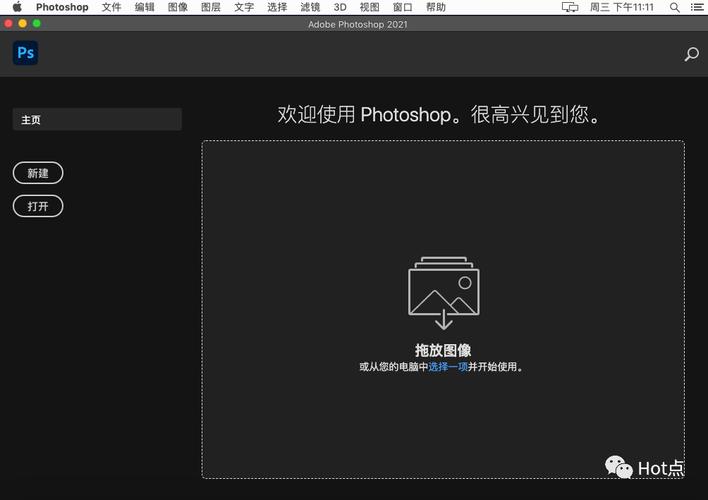708x500 pixels.
Task: Open the 帮助 menu
Action: [436, 7]
